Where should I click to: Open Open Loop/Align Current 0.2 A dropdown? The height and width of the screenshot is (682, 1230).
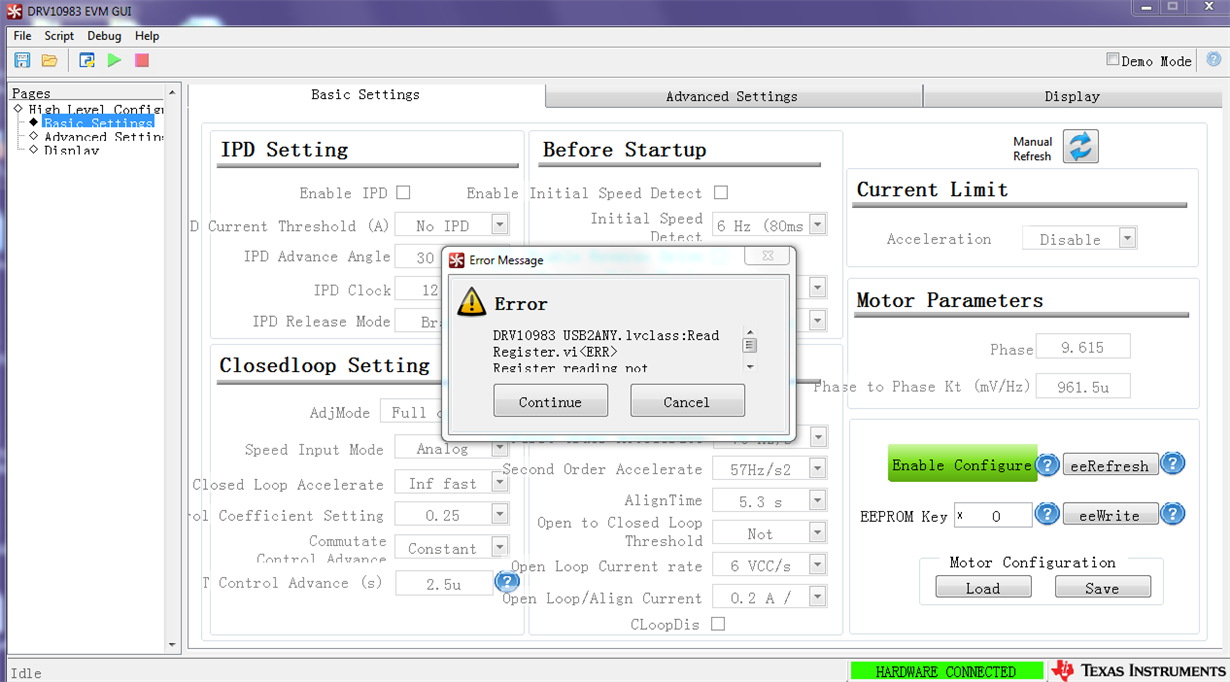click(x=817, y=597)
